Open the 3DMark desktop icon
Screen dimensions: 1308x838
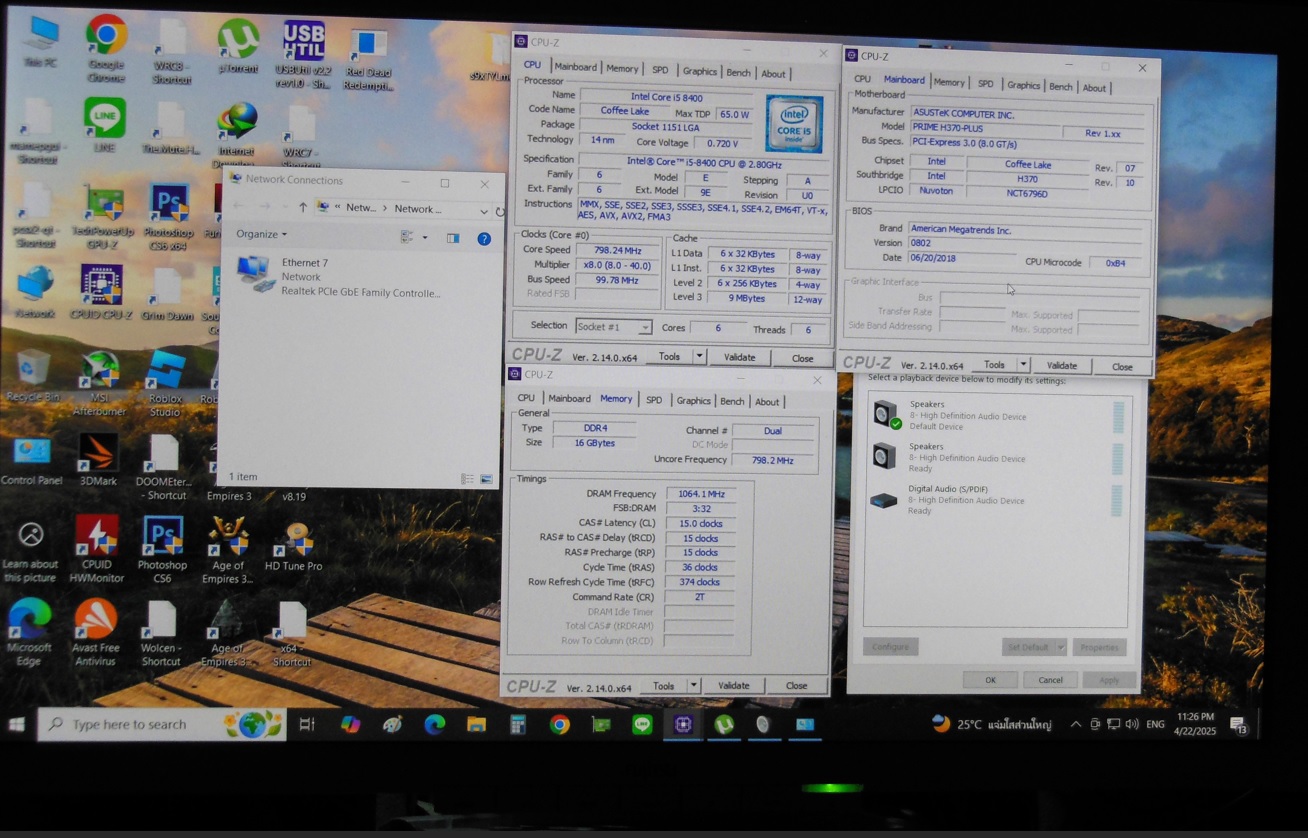98,454
